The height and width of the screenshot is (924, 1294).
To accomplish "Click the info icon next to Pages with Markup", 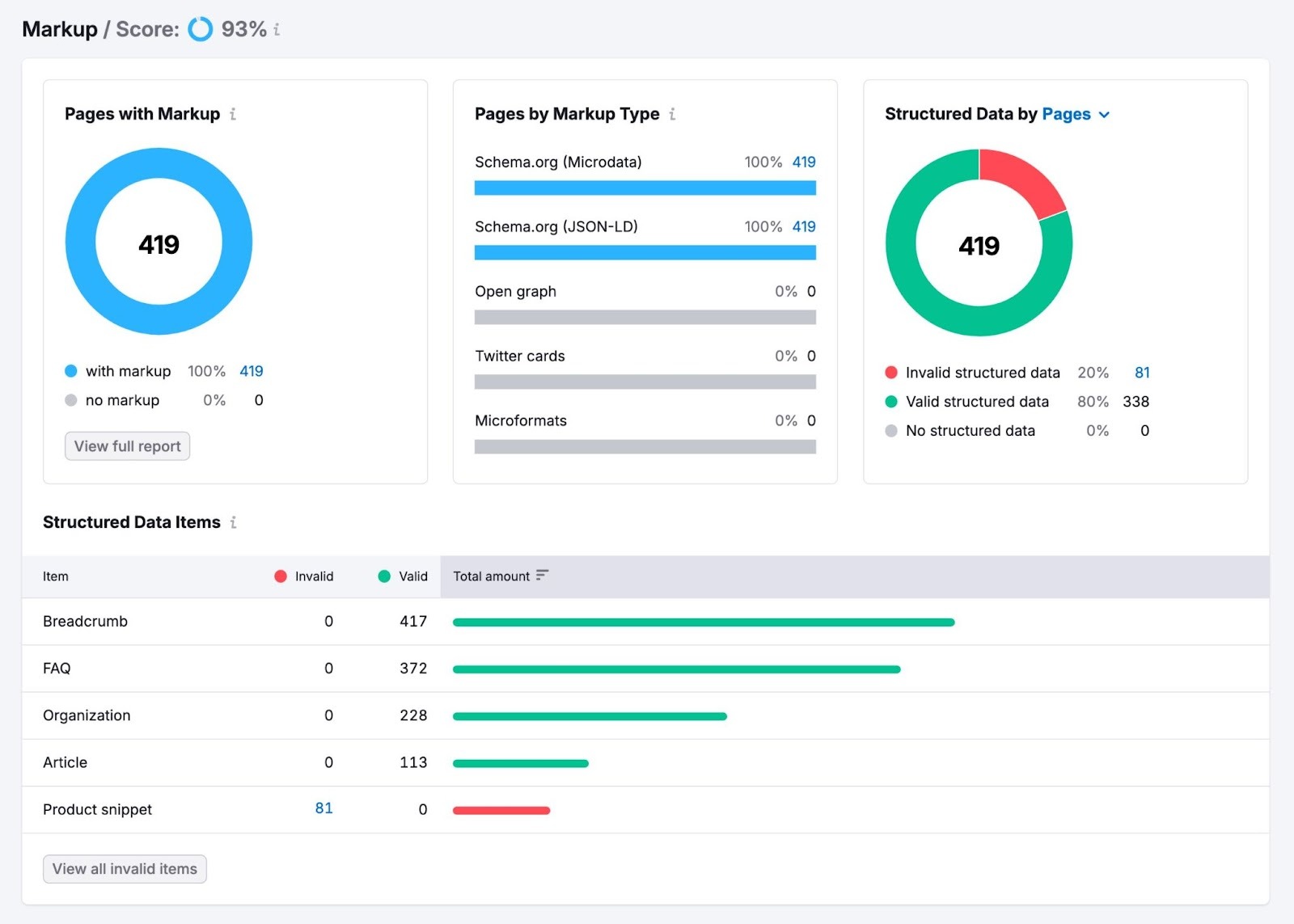I will pos(233,114).
